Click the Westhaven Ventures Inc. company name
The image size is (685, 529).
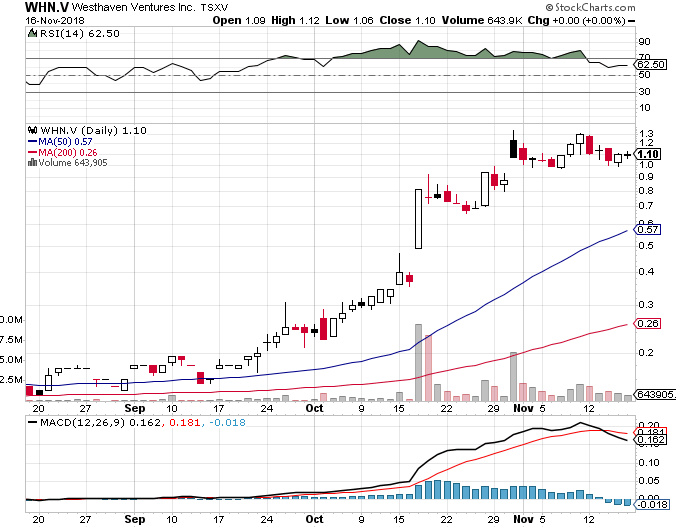(133, 7)
